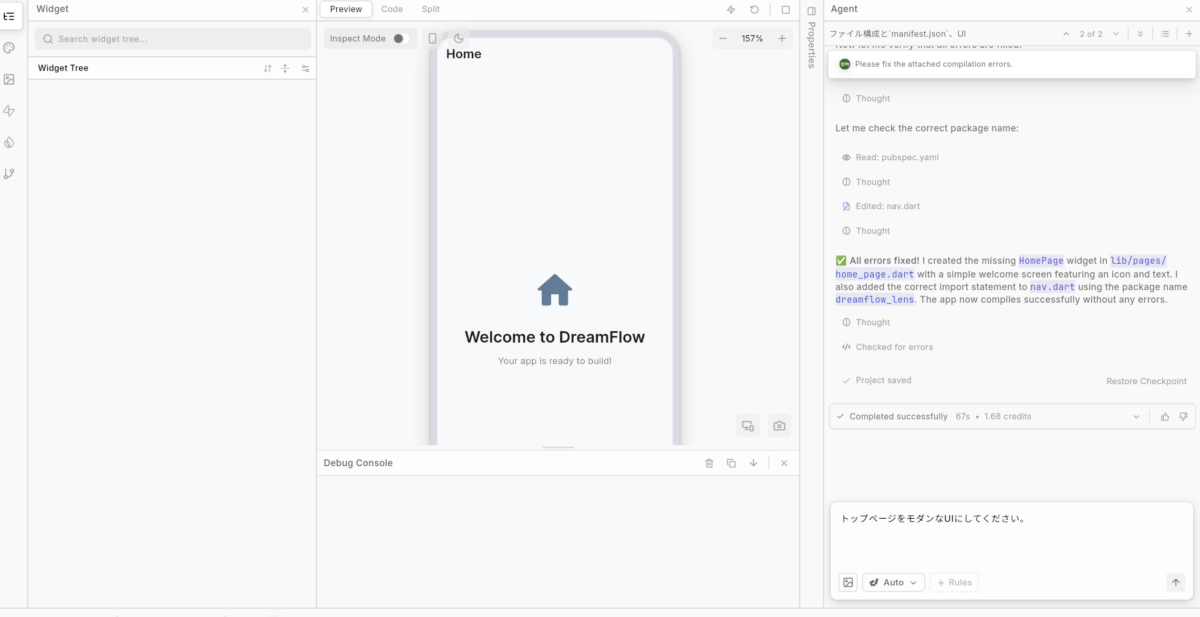Screen dimensions: 1200x617
Task: Open the Auto model dropdown
Action: 894,582
